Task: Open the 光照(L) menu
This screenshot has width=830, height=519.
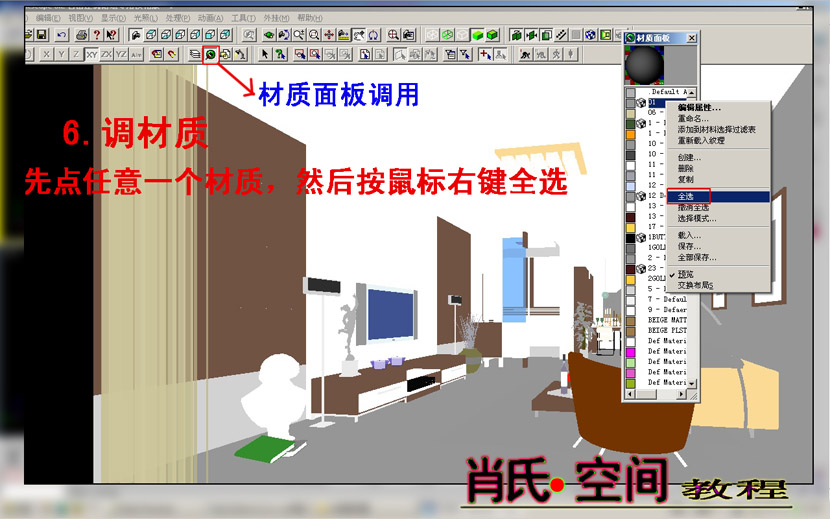Action: [x=145, y=18]
